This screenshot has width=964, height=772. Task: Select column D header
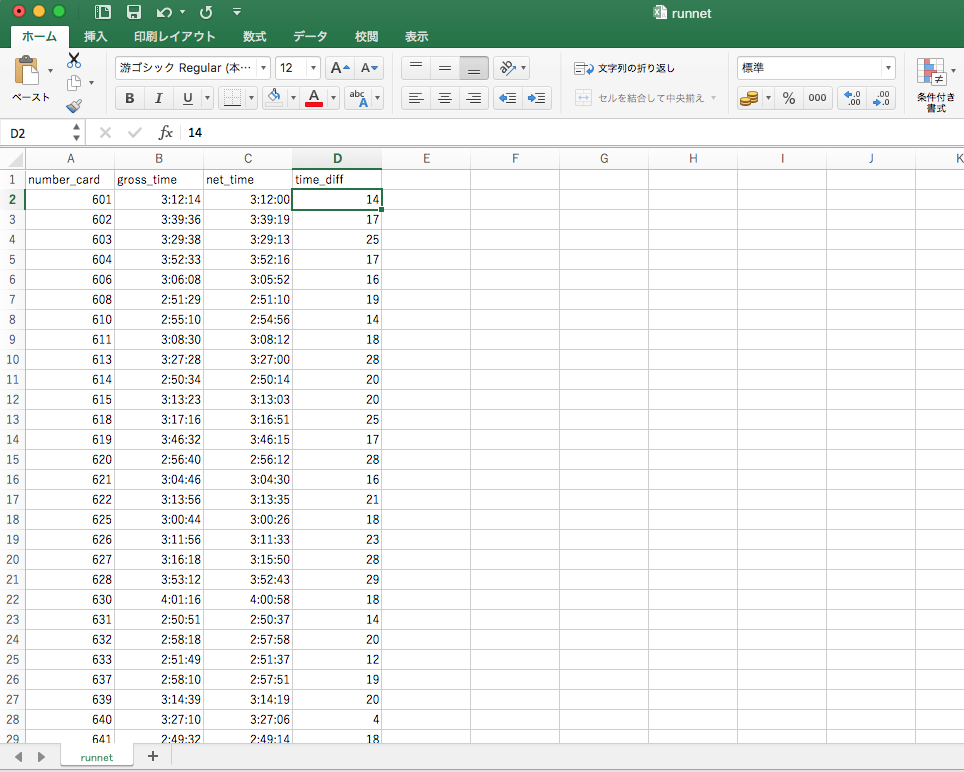click(337, 159)
